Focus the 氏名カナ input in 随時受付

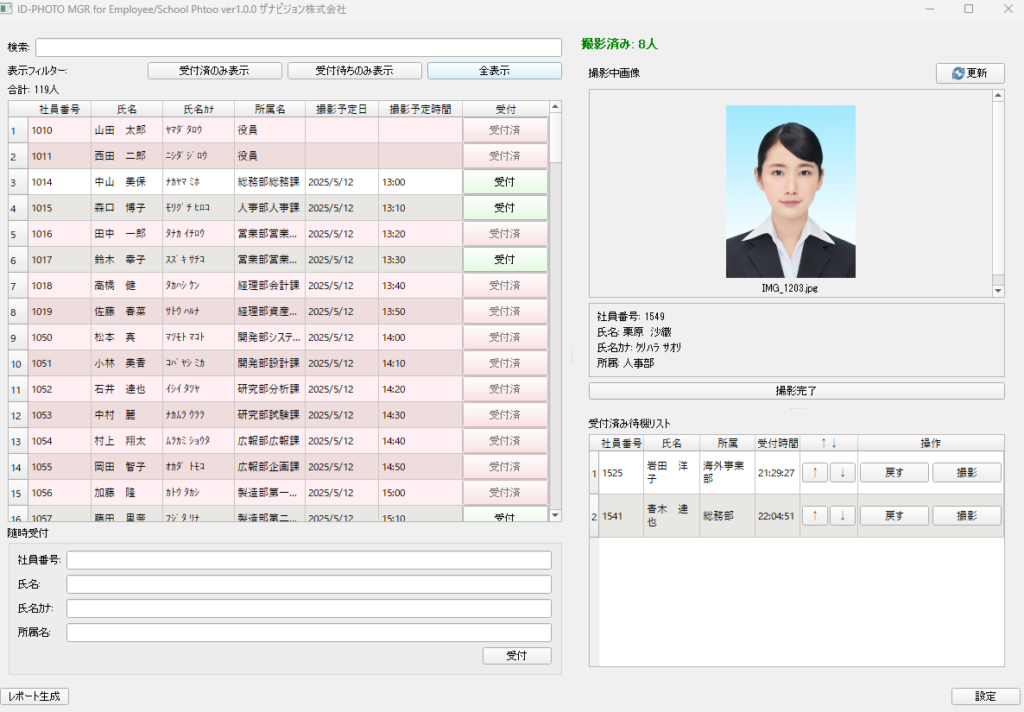[x=309, y=609]
